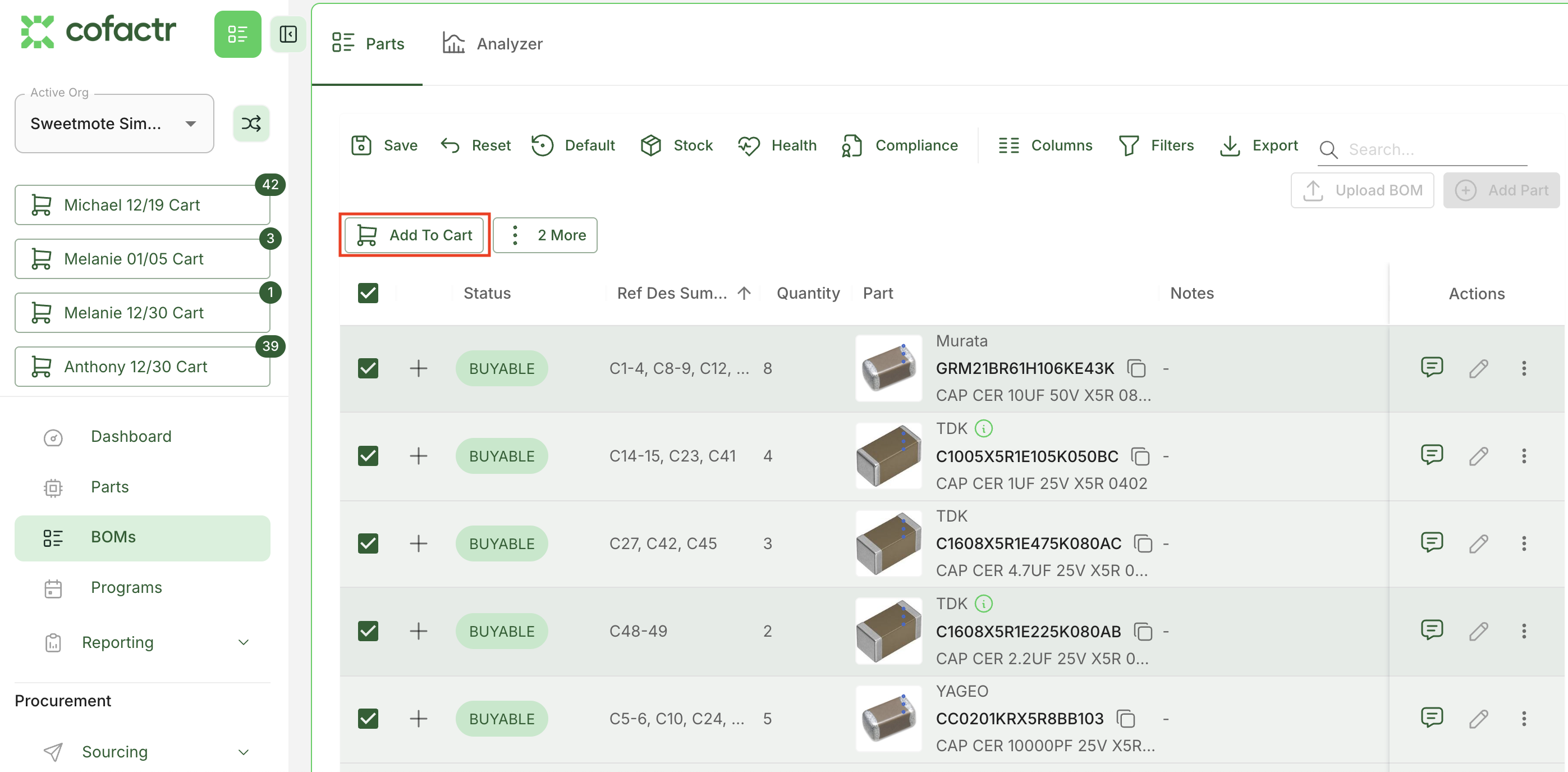Image resolution: width=1568 pixels, height=772 pixels.
Task: Copy part number C1608X5R1E225K080AB
Action: 1143,632
